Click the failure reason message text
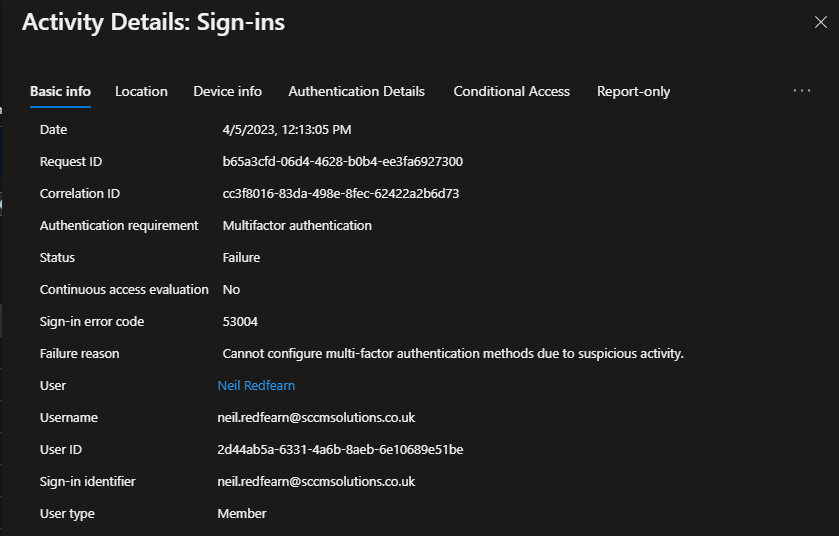 pyautogui.click(x=453, y=353)
